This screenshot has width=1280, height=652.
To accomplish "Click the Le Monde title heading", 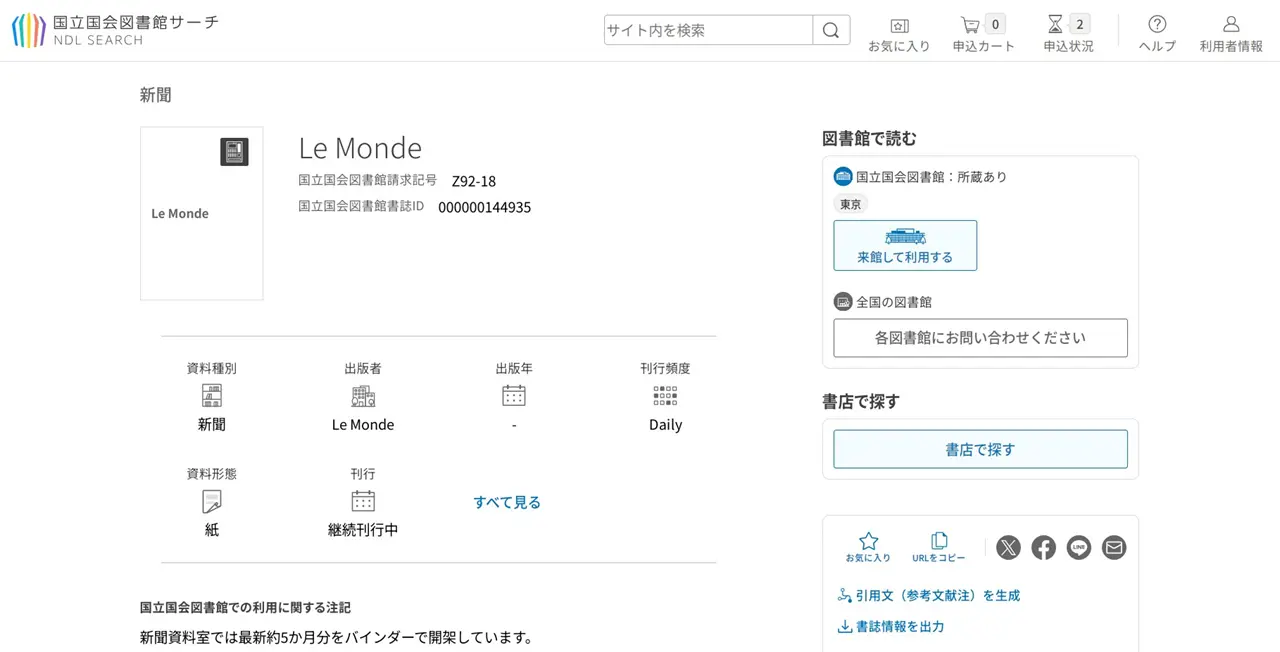I will pyautogui.click(x=360, y=148).
